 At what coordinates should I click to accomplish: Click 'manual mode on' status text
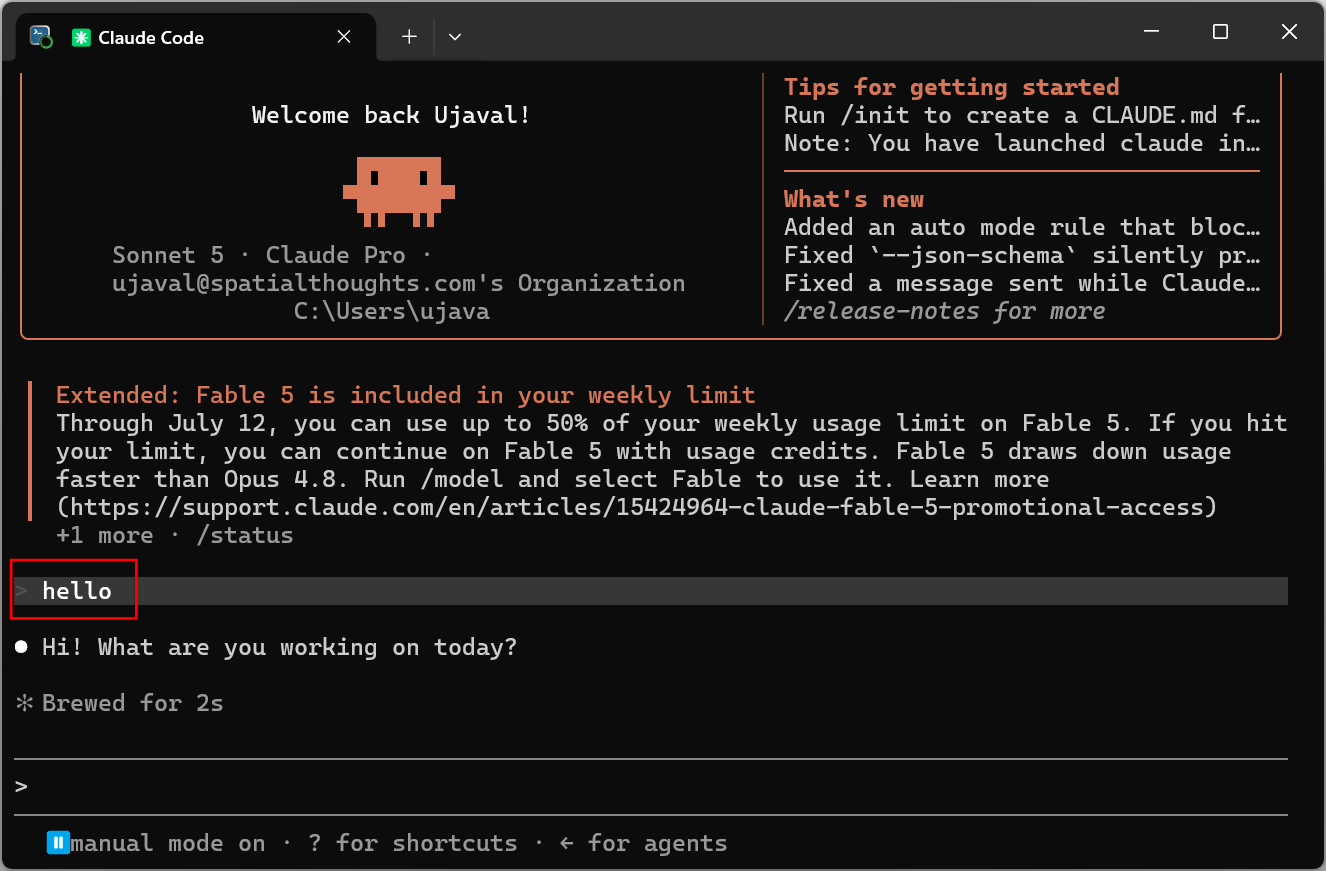pos(168,843)
